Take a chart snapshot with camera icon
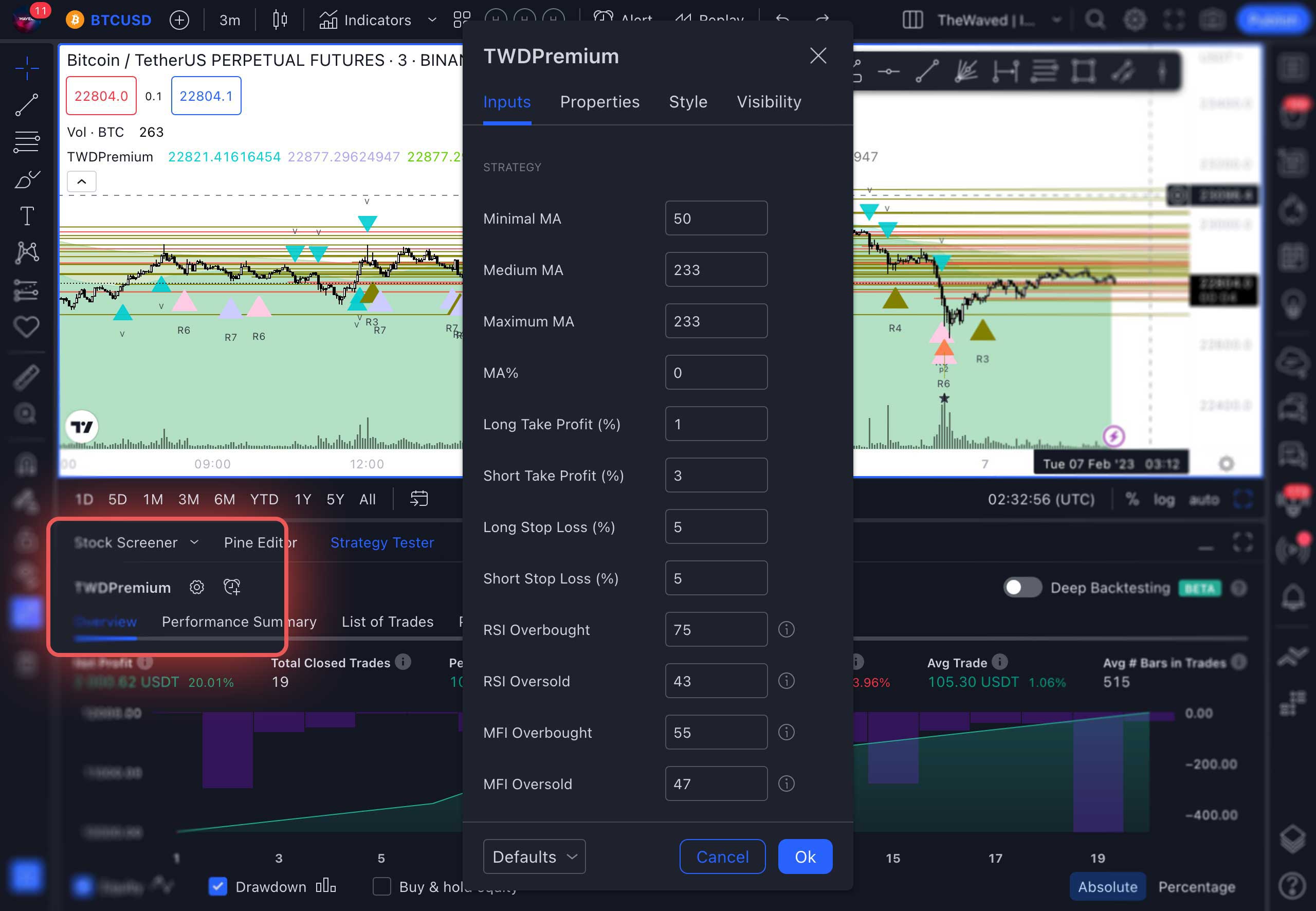 [1212, 20]
